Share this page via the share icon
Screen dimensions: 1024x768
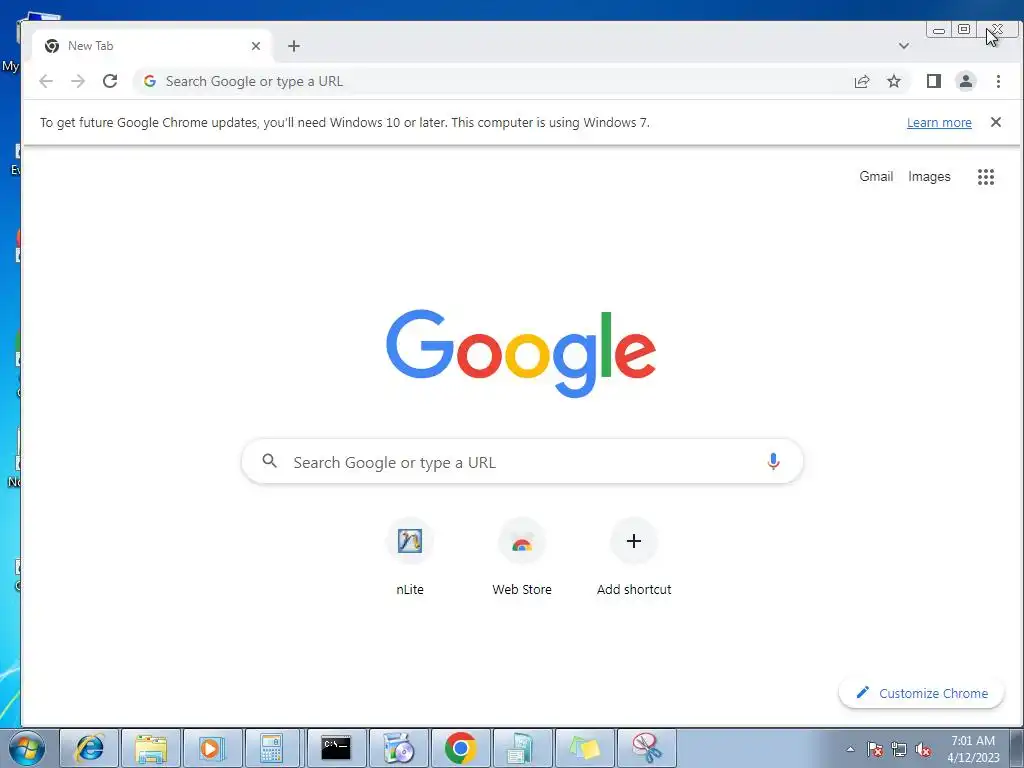(861, 81)
